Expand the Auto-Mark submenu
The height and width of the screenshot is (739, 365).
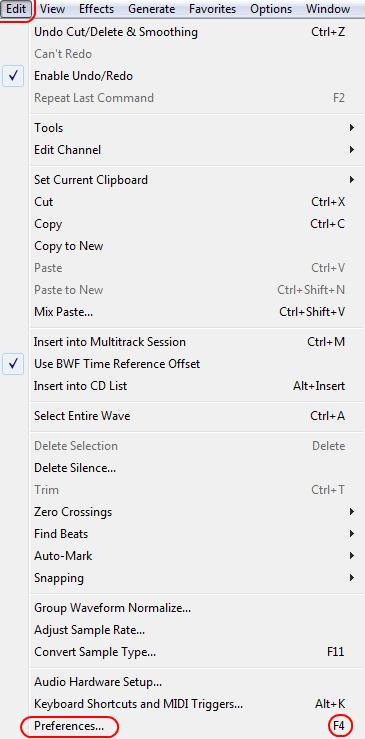coord(189,556)
